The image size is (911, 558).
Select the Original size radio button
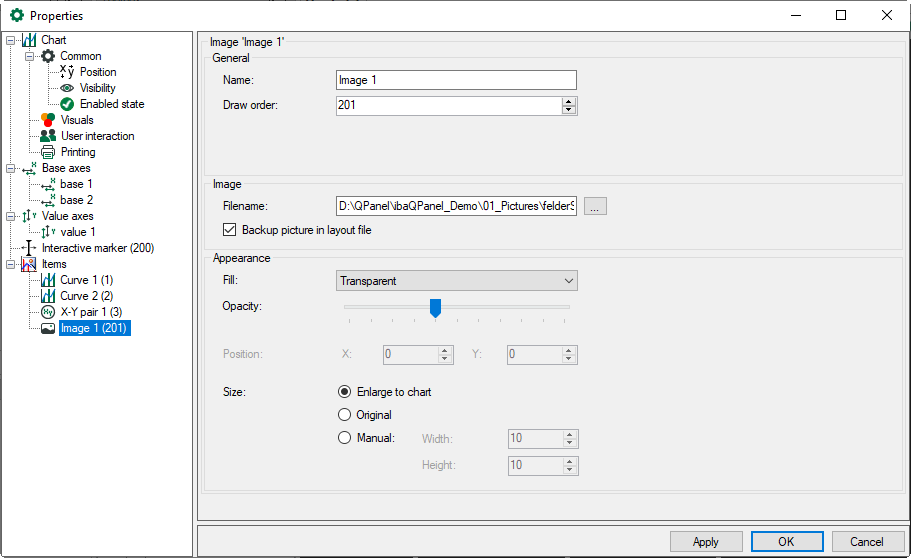point(345,415)
